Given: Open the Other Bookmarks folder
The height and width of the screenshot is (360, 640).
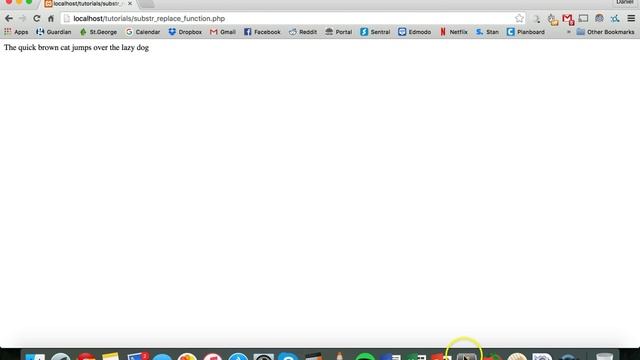Looking at the screenshot, I should [606, 32].
